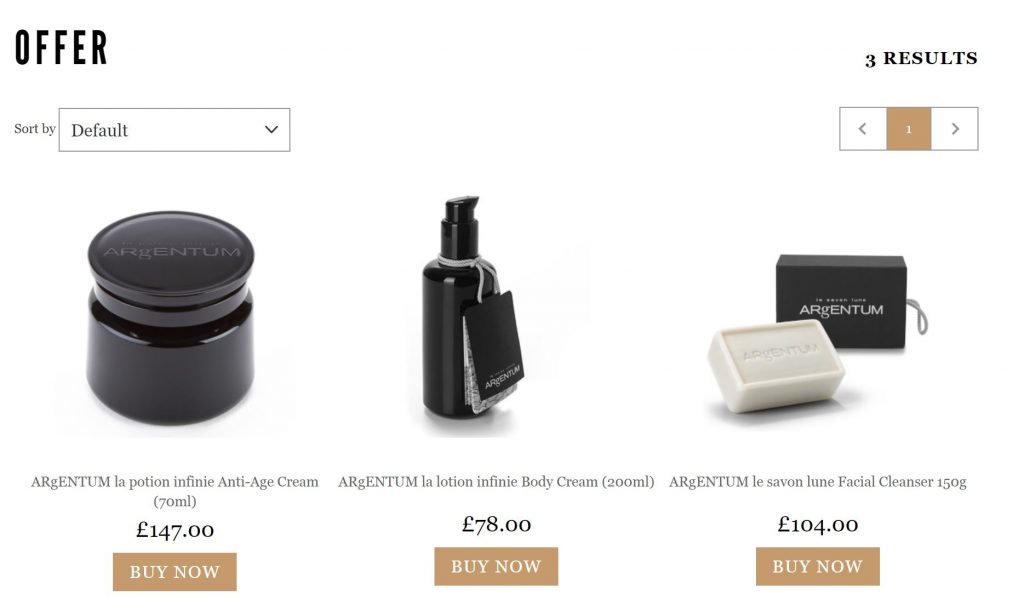Click the 3 RESULTS count label

(x=921, y=59)
